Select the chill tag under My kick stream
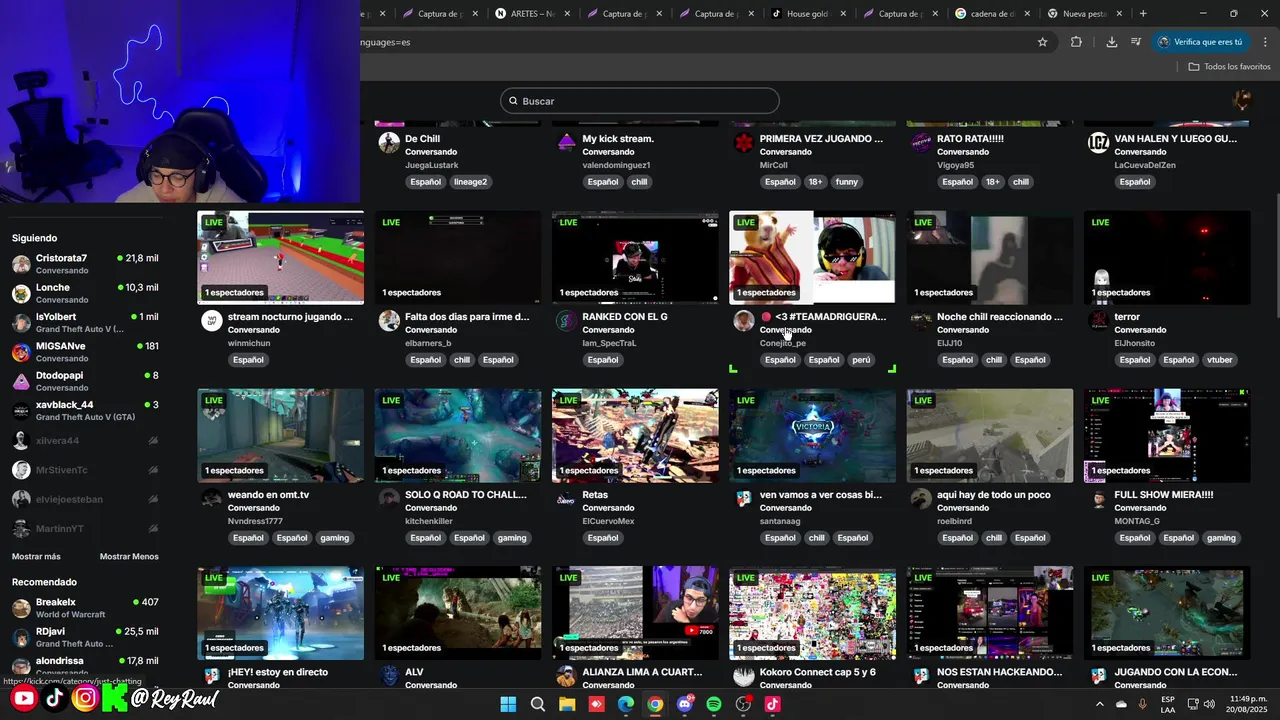The image size is (1280, 720). click(639, 182)
